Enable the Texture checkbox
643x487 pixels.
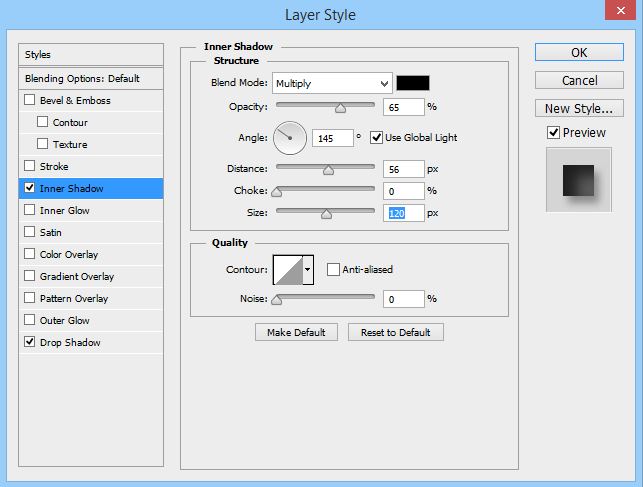[x=42, y=144]
